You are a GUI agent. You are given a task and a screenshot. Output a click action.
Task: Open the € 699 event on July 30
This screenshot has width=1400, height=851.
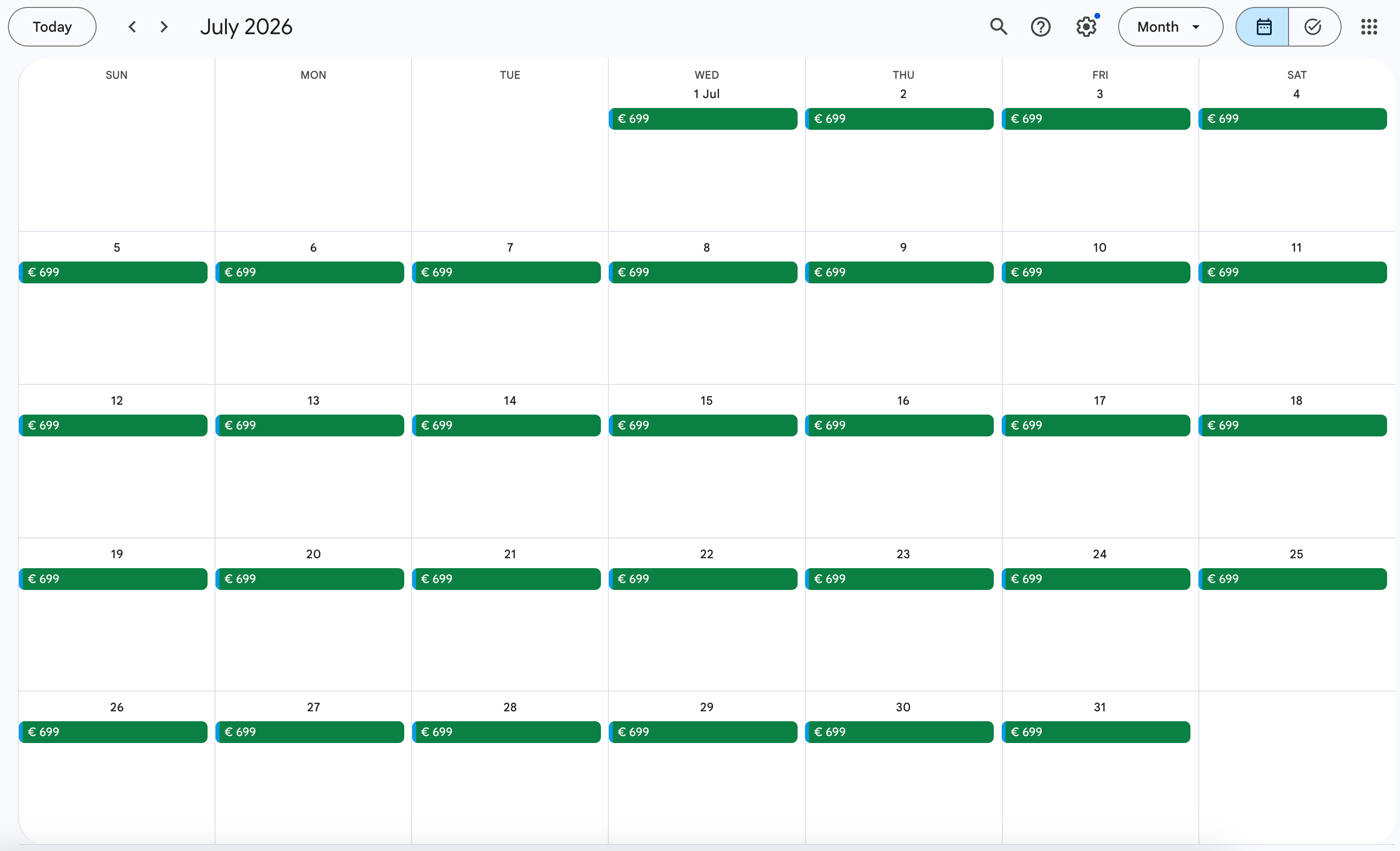tap(900, 732)
